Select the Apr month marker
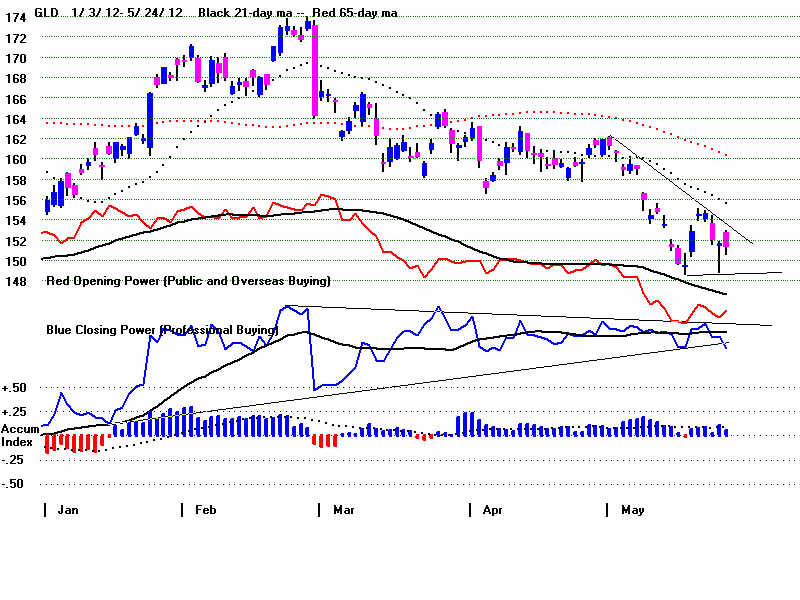 [x=492, y=510]
